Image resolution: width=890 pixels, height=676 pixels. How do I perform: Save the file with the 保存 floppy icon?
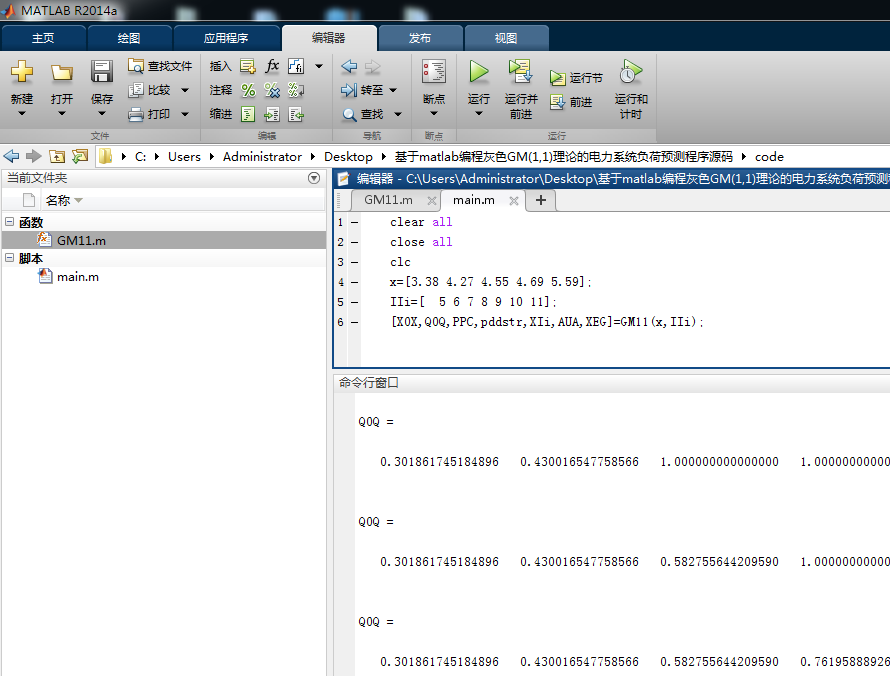[x=102, y=72]
